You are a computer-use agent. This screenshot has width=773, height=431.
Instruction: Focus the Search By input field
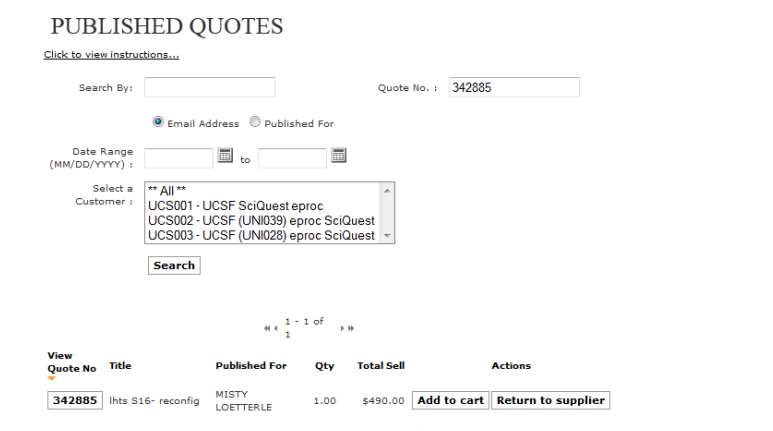(210, 87)
